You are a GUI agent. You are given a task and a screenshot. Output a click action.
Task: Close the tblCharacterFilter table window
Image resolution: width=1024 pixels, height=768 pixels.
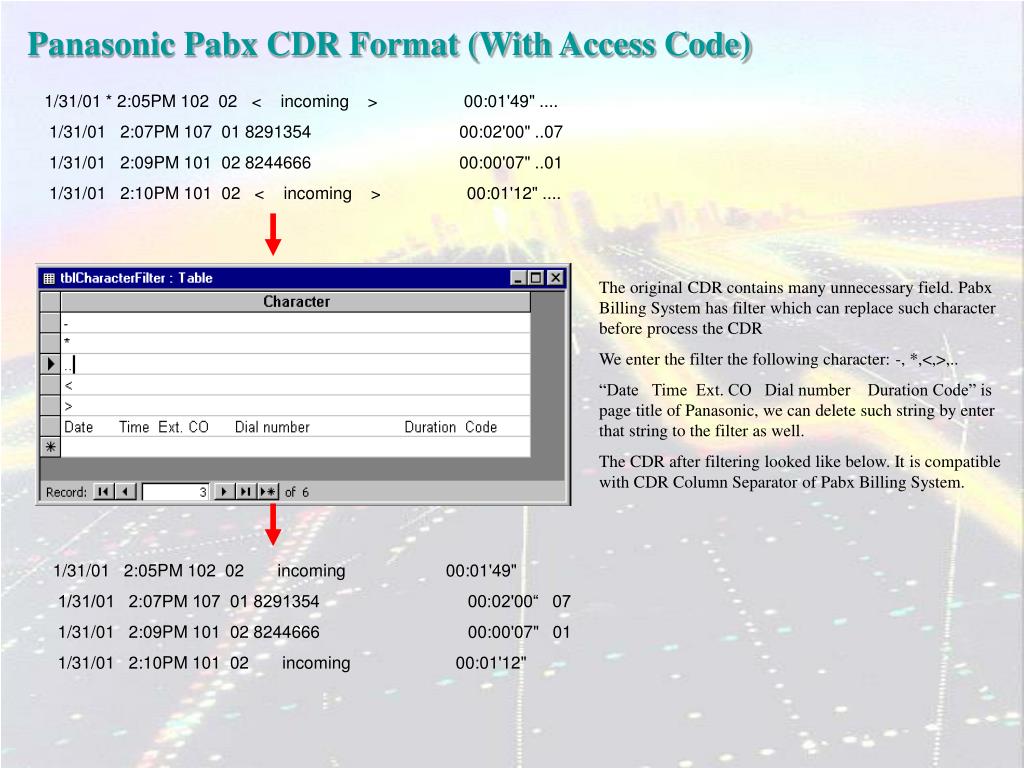pyautogui.click(x=555, y=278)
